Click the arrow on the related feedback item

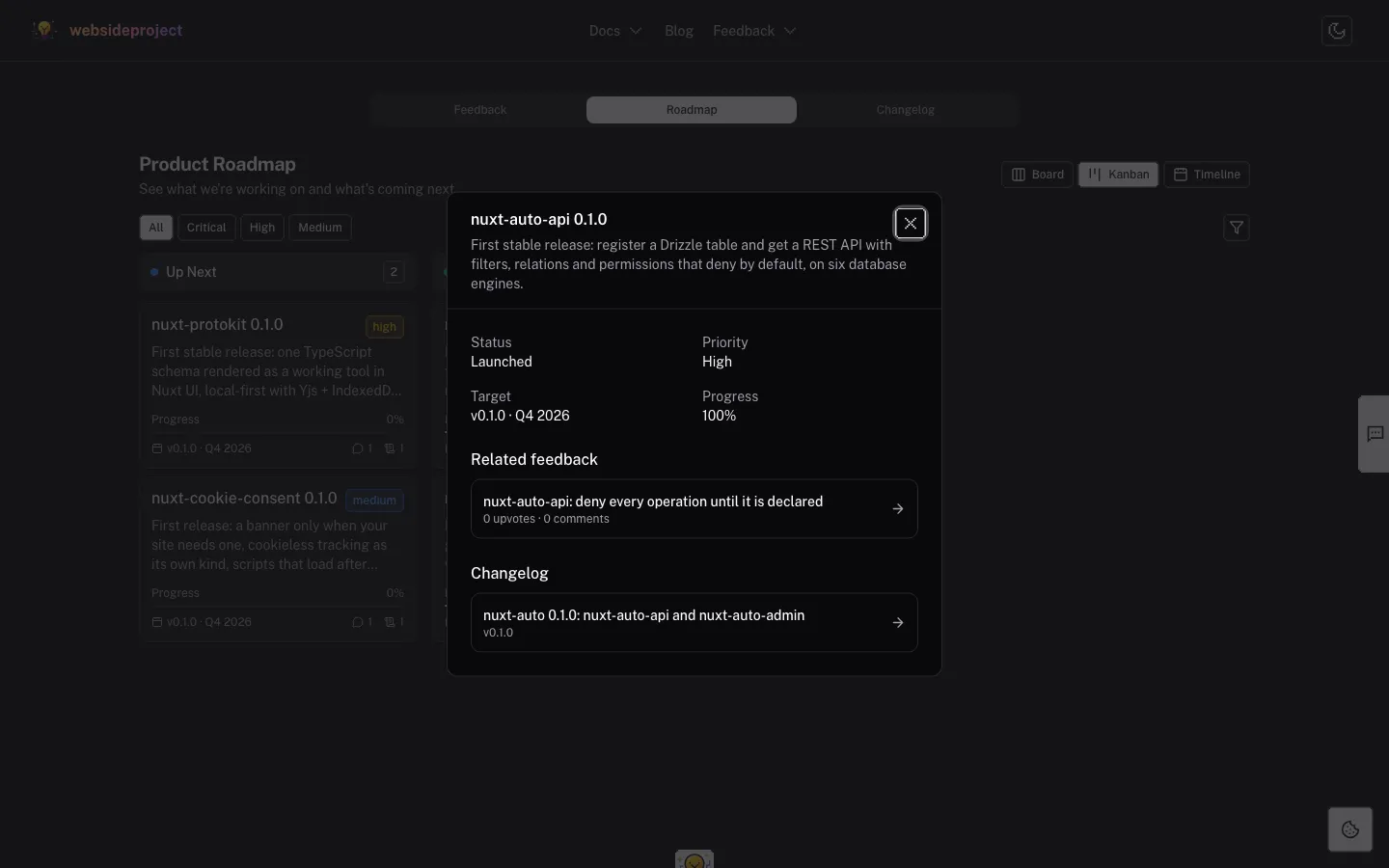[x=898, y=509]
